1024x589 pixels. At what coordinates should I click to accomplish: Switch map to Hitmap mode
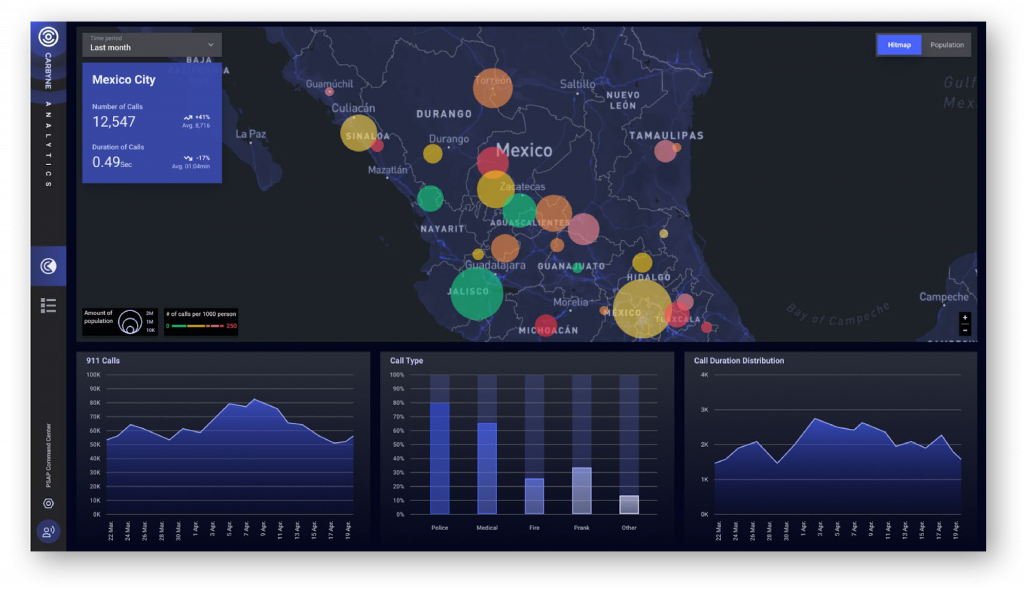point(899,45)
